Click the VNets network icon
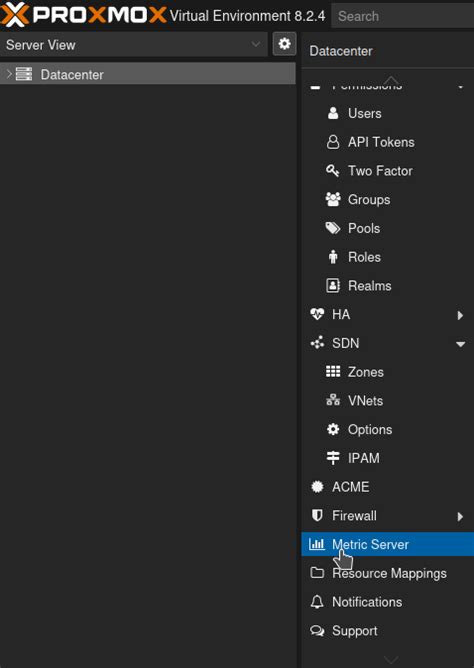 333,400
